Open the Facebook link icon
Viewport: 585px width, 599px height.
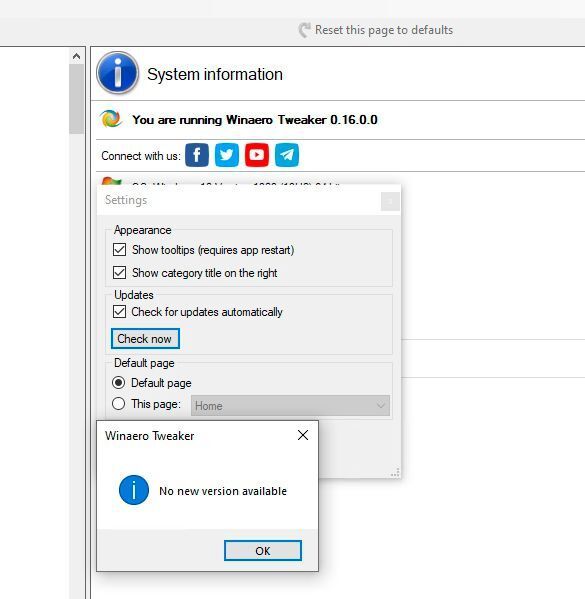point(197,155)
